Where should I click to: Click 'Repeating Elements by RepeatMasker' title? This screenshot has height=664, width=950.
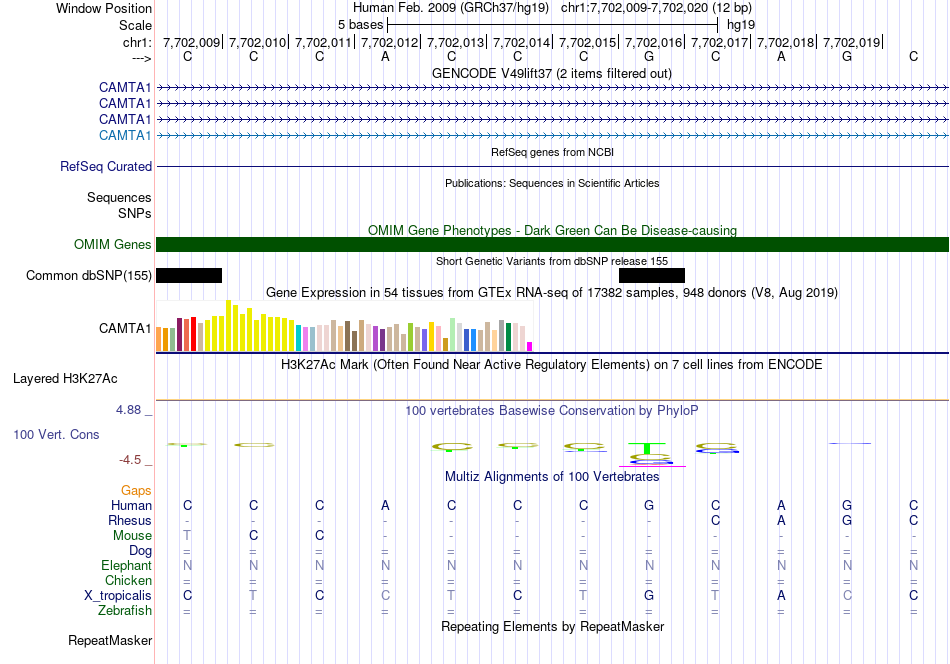552,626
